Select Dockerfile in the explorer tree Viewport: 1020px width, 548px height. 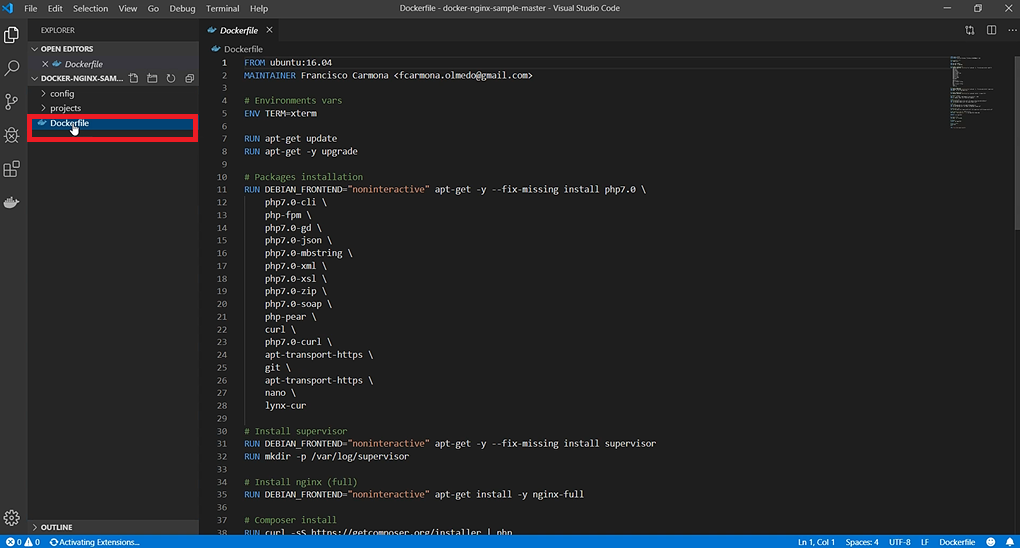tap(113, 123)
